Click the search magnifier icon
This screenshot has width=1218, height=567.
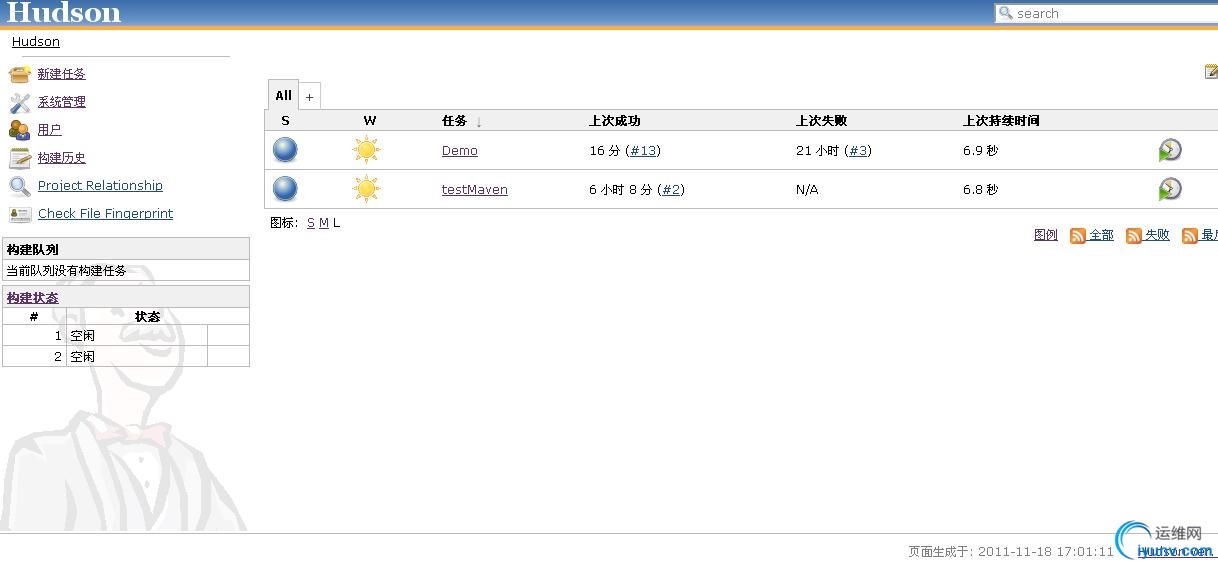pyautogui.click(x=1005, y=13)
